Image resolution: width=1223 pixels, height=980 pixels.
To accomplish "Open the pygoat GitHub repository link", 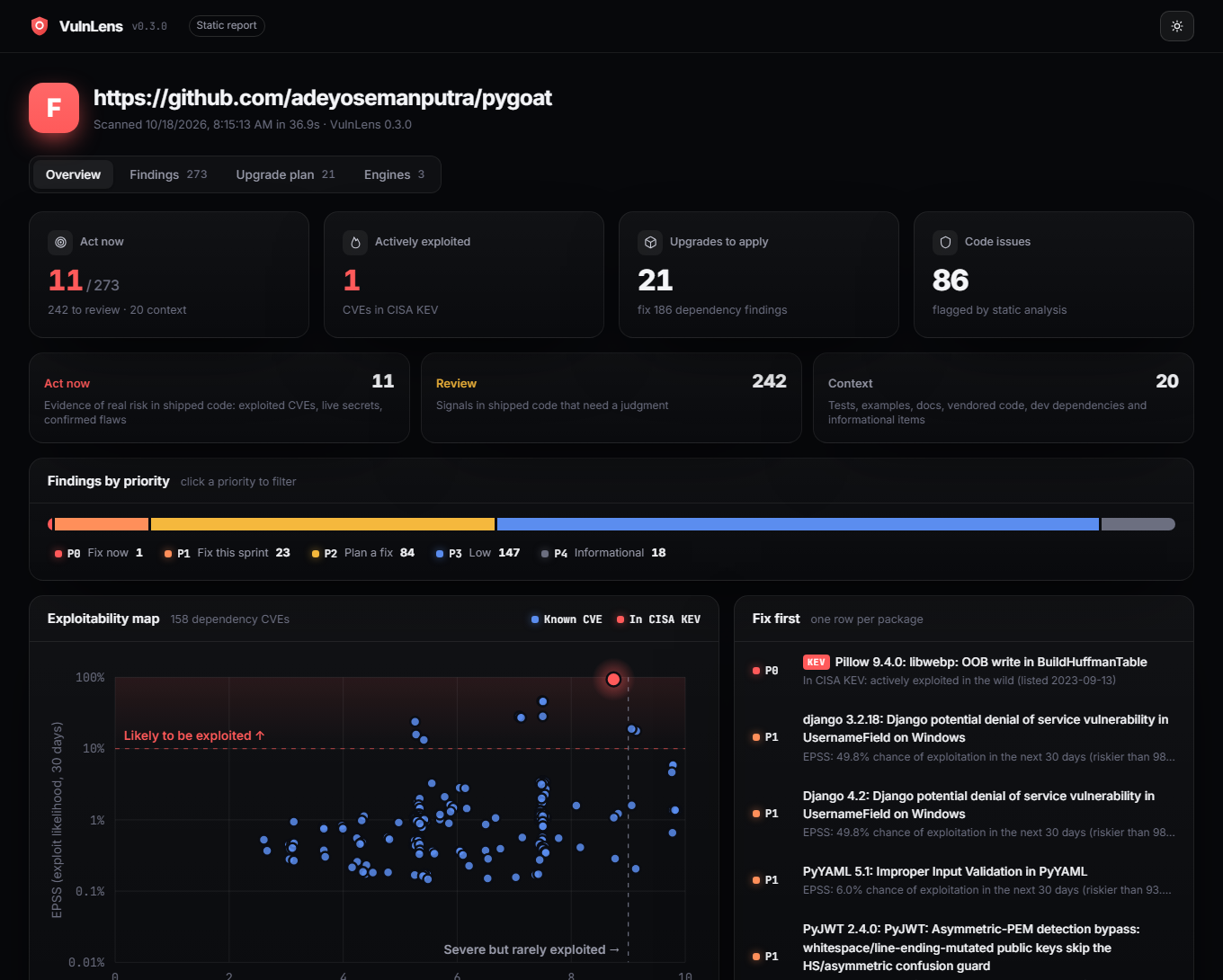I will pos(322,98).
